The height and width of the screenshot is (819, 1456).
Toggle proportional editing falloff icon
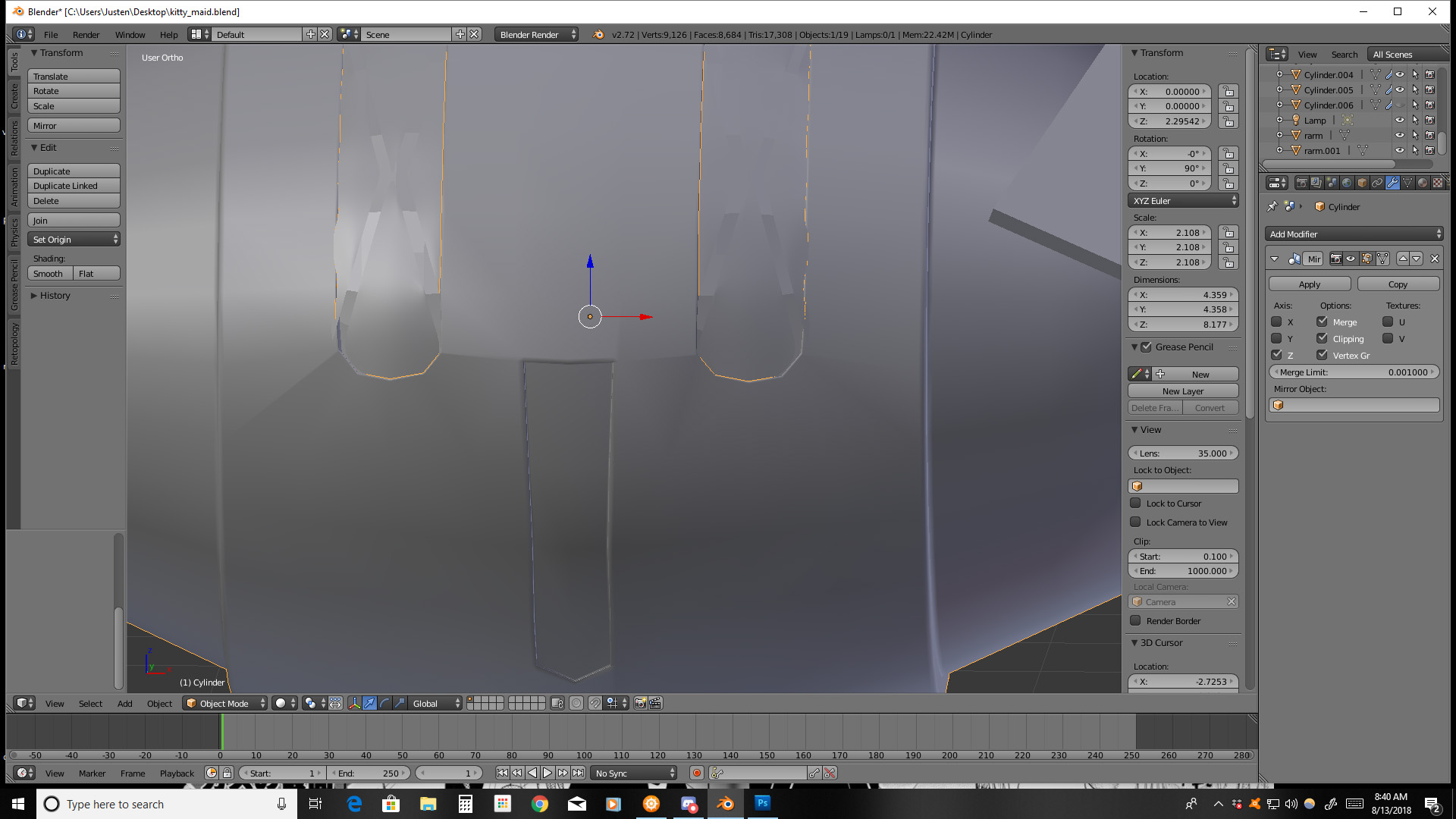click(x=576, y=703)
